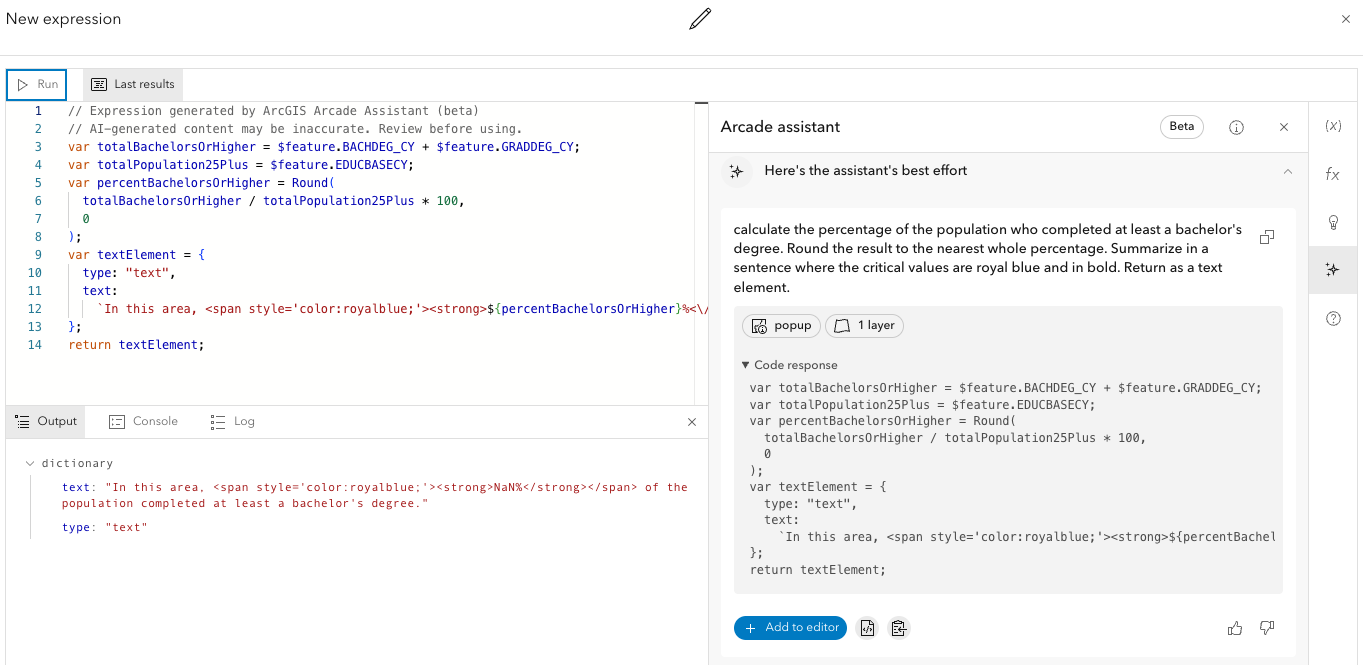The image size is (1363, 665).
Task: Open the help question mark icon
Action: 1333,319
